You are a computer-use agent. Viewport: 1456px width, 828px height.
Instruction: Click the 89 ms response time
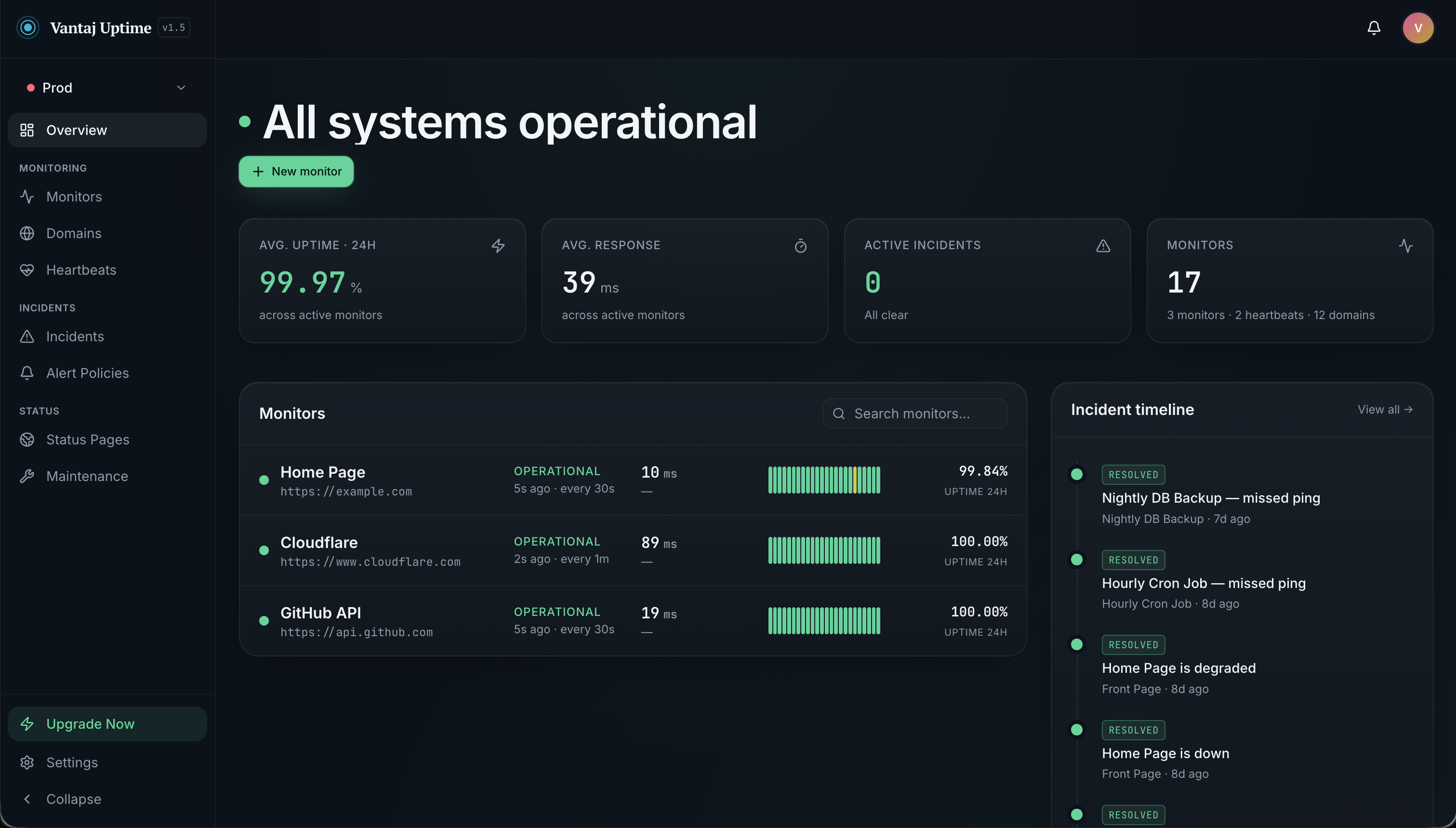pos(659,543)
